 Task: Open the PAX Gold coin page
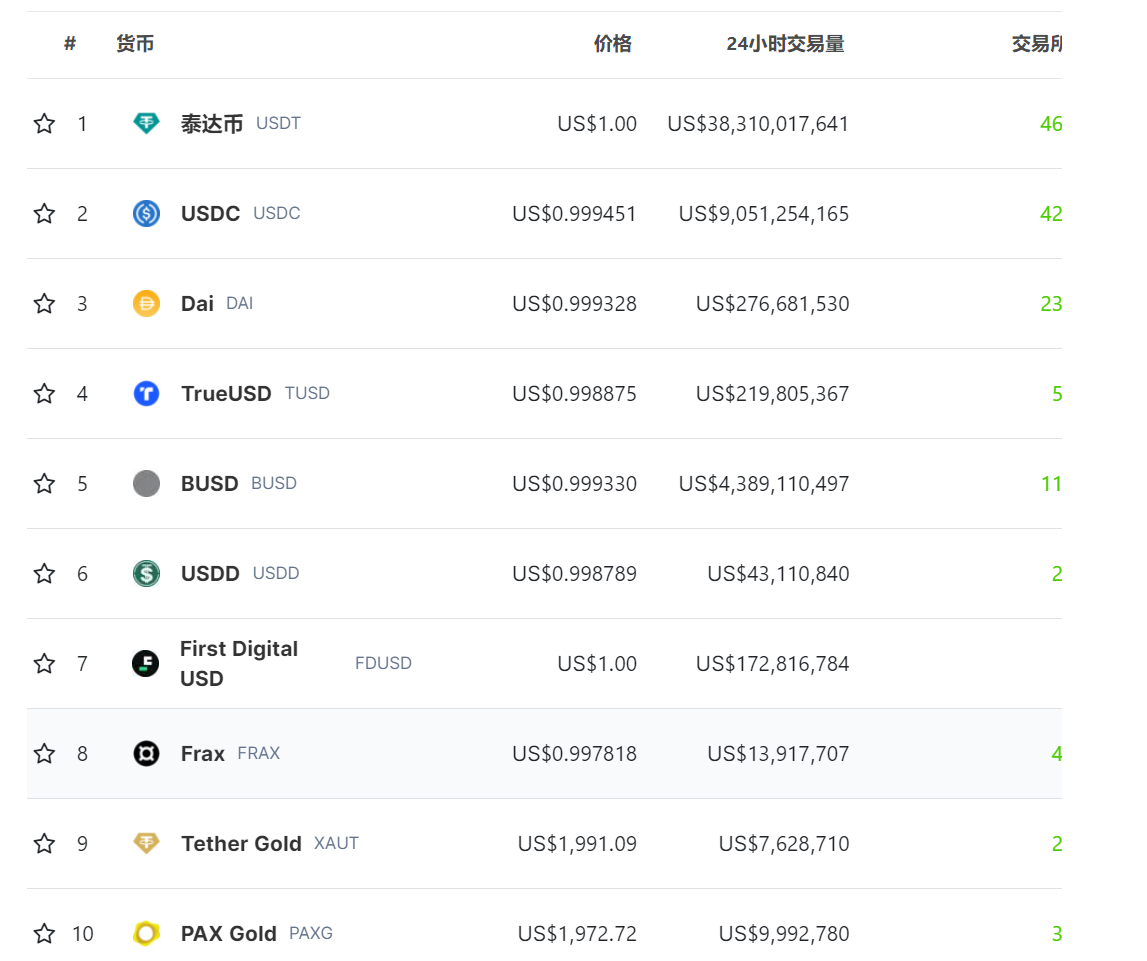228,933
